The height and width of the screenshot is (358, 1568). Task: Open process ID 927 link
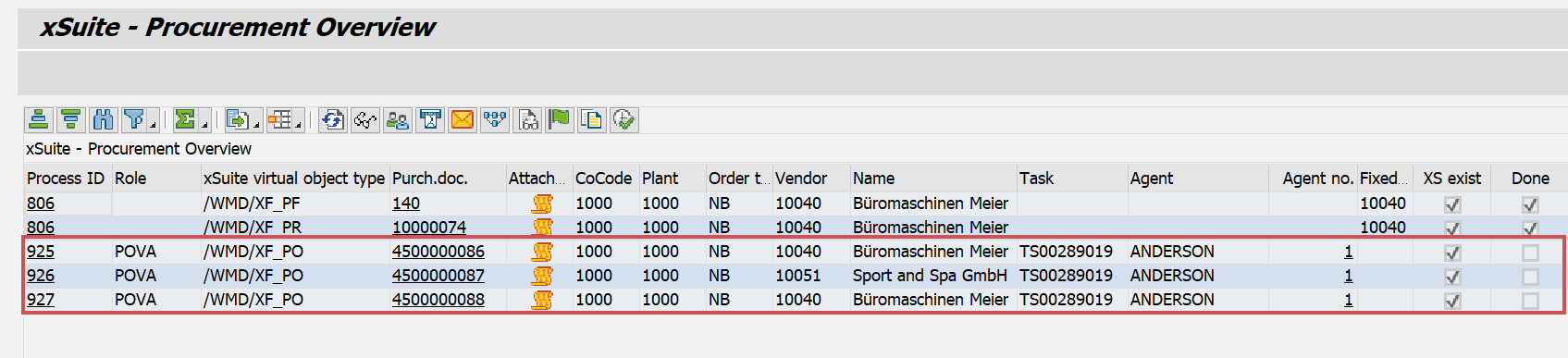[x=41, y=300]
